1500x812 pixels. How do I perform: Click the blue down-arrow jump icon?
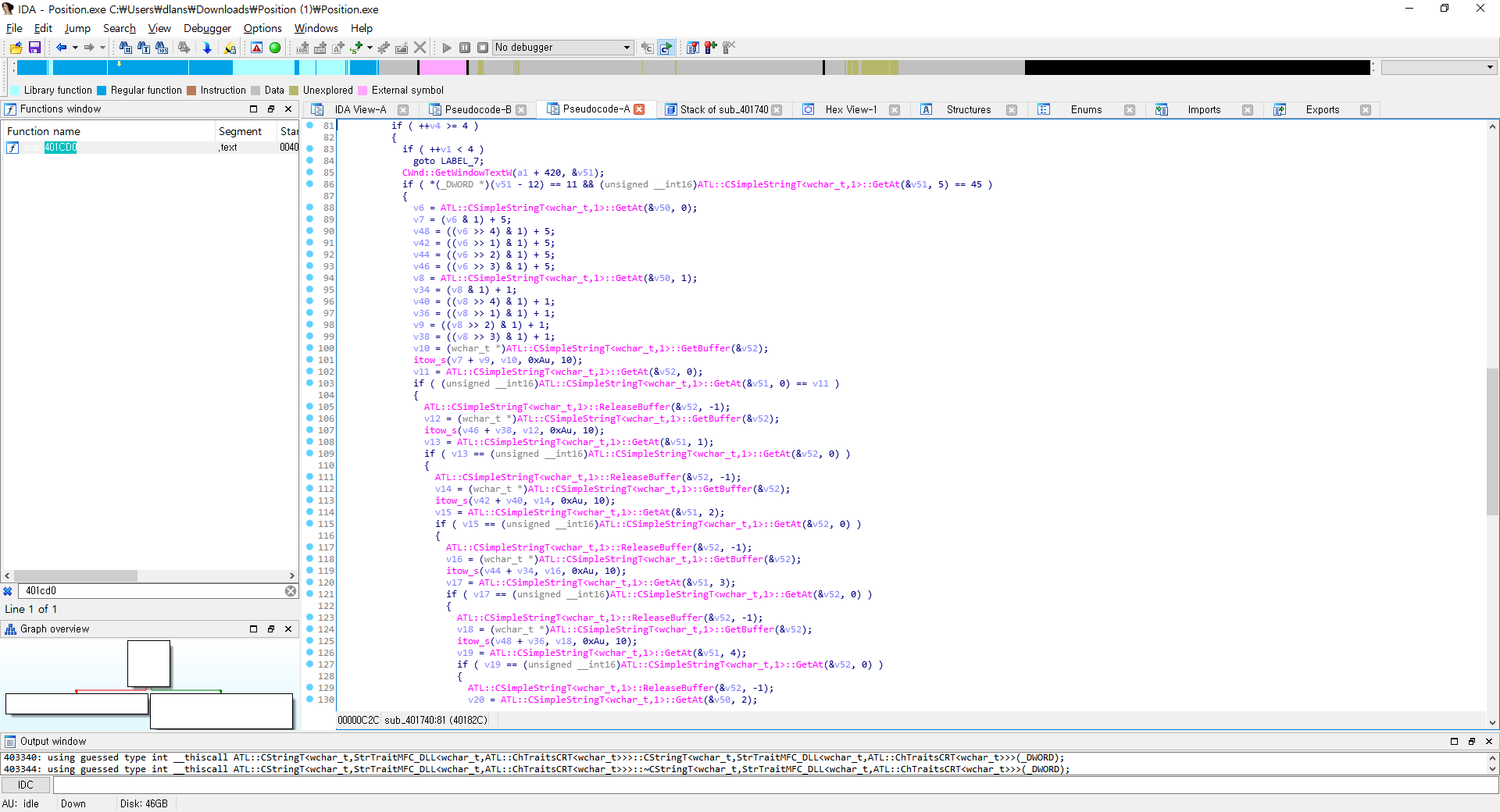[x=207, y=48]
